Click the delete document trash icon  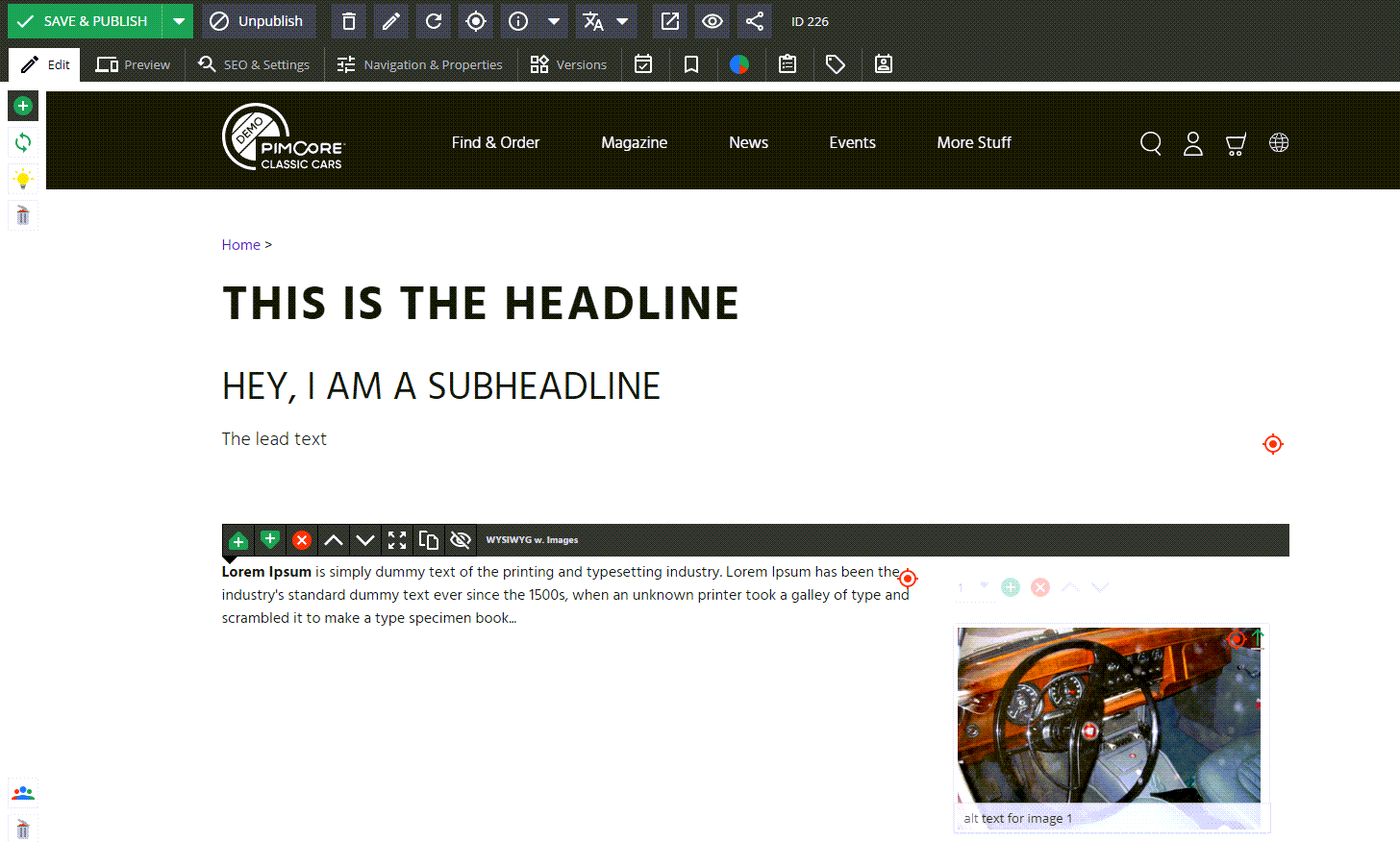349,21
